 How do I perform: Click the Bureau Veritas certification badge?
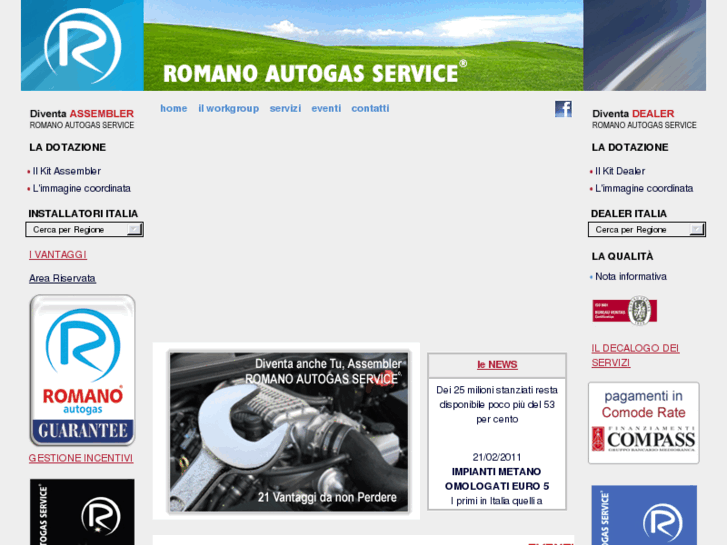(625, 310)
